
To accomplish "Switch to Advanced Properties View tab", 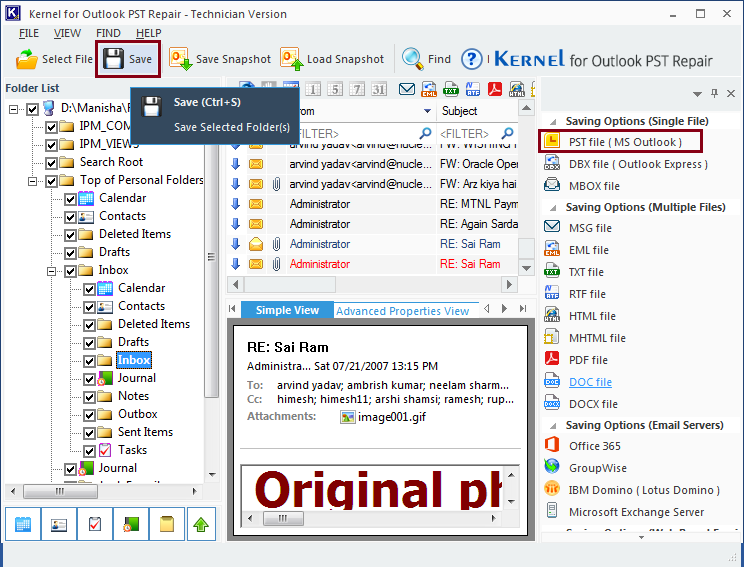I will [x=402, y=311].
